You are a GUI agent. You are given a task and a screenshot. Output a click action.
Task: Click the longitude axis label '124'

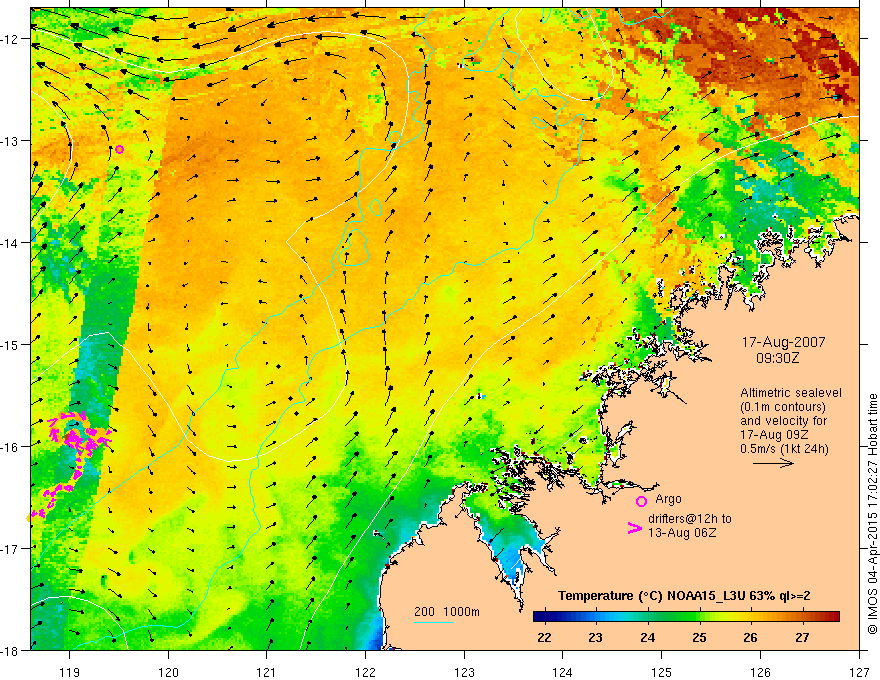[563, 672]
